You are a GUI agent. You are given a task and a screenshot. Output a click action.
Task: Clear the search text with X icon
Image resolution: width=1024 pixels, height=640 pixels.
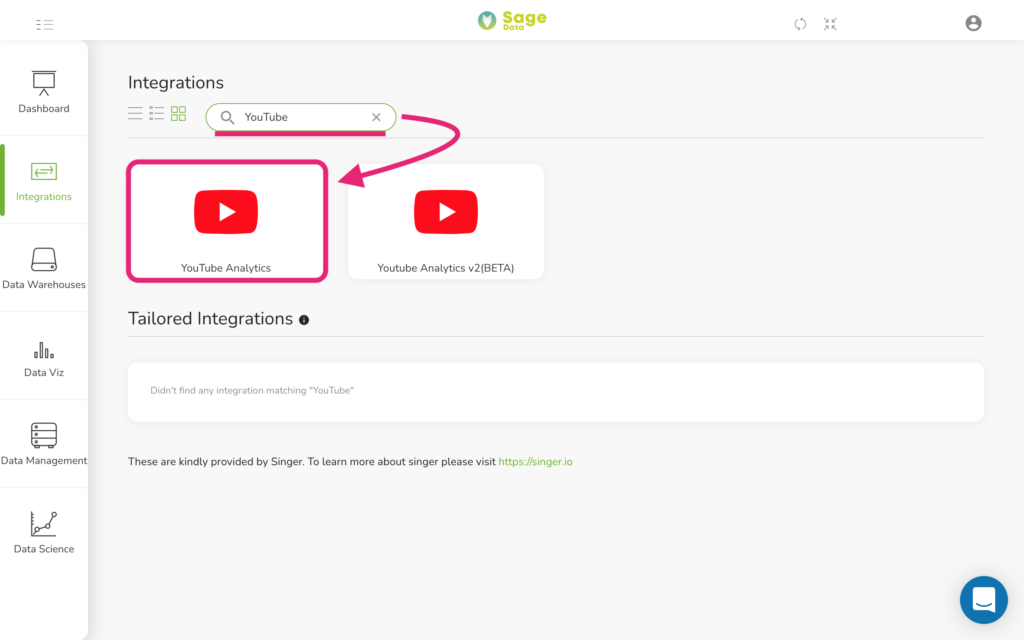click(376, 118)
